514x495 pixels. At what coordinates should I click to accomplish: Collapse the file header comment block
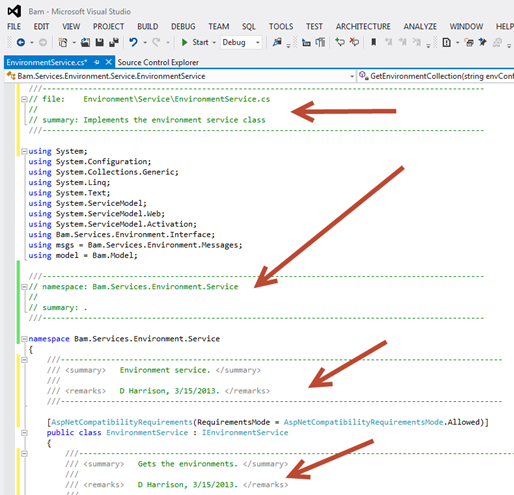click(x=24, y=99)
